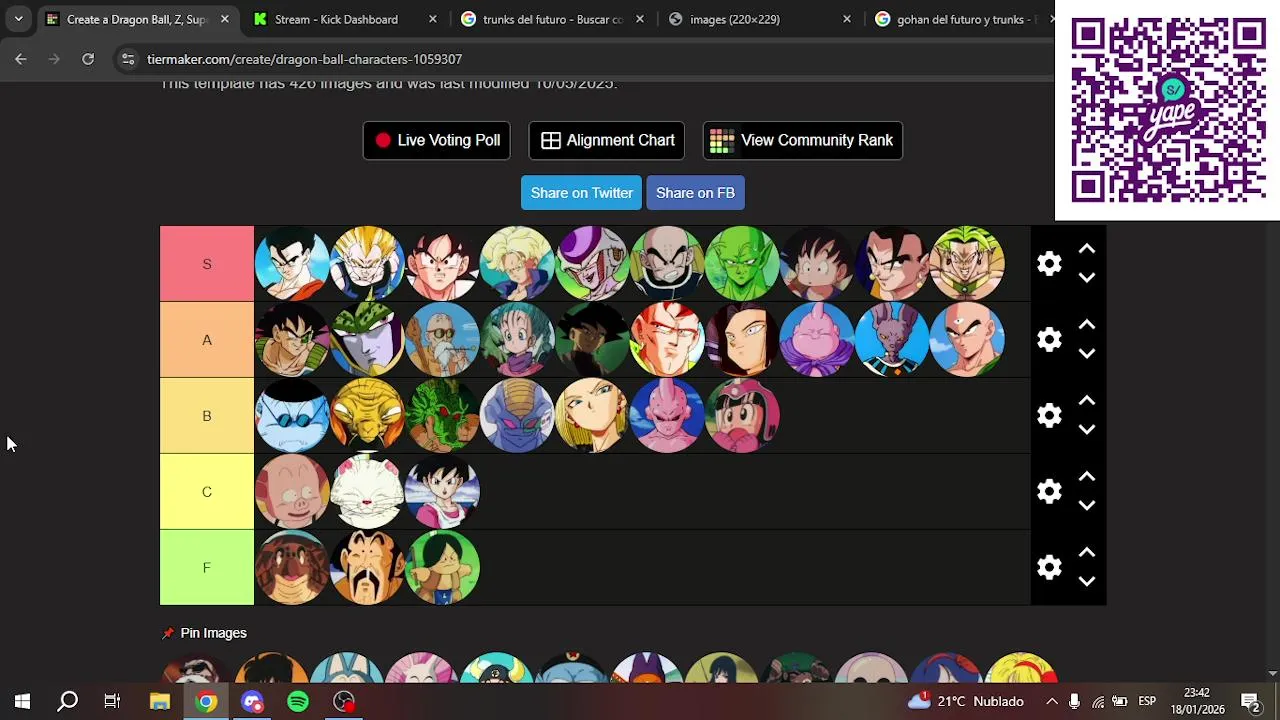1280x720 pixels.
Task: Open notification center icon
Action: (x=1250, y=702)
